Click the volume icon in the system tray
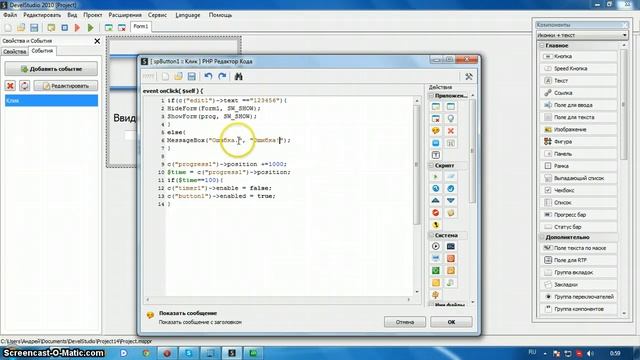Screen dimensions: 640x360 (589, 353)
